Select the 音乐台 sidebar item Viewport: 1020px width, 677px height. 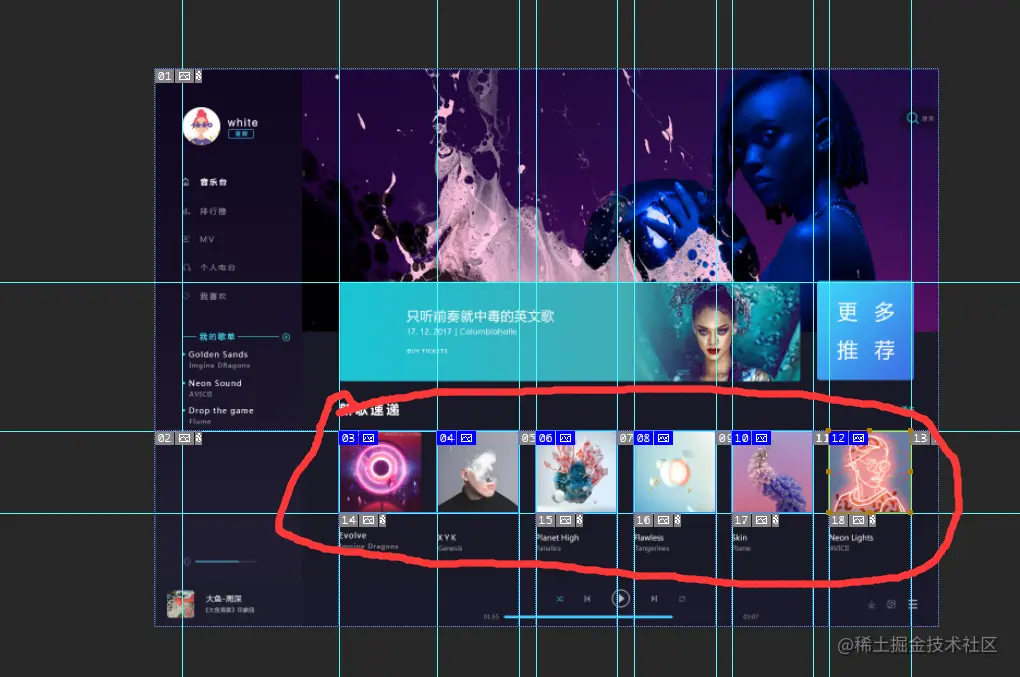[213, 182]
